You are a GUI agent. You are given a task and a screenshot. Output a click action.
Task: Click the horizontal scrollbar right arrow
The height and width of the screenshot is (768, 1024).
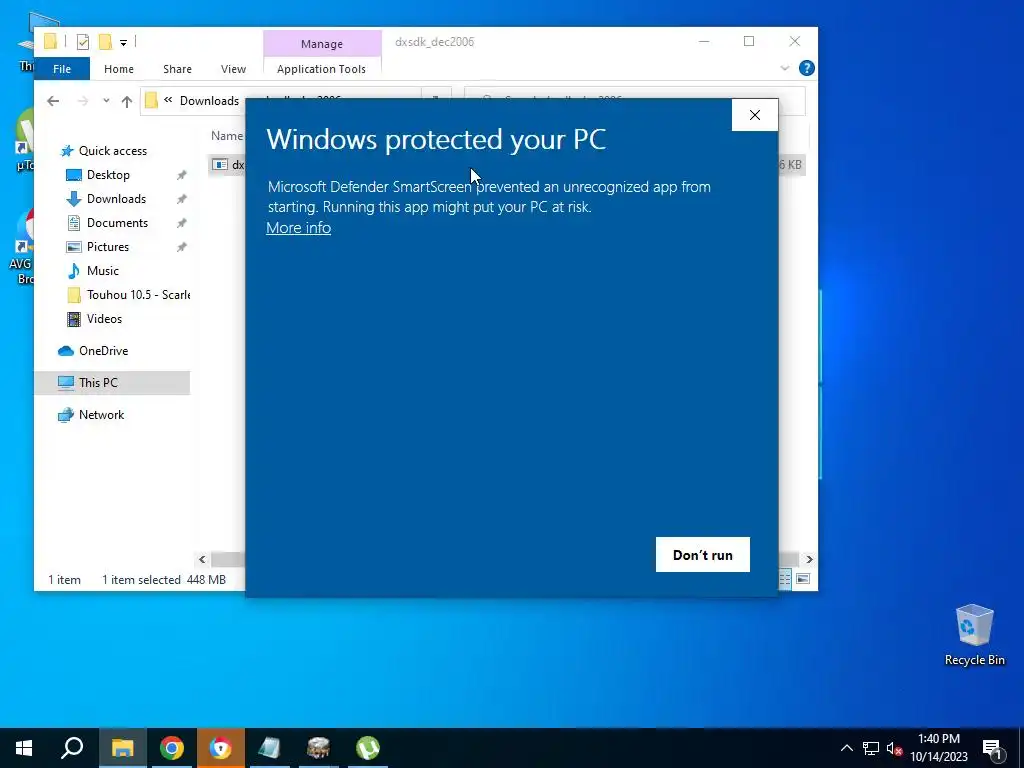pyautogui.click(x=809, y=560)
